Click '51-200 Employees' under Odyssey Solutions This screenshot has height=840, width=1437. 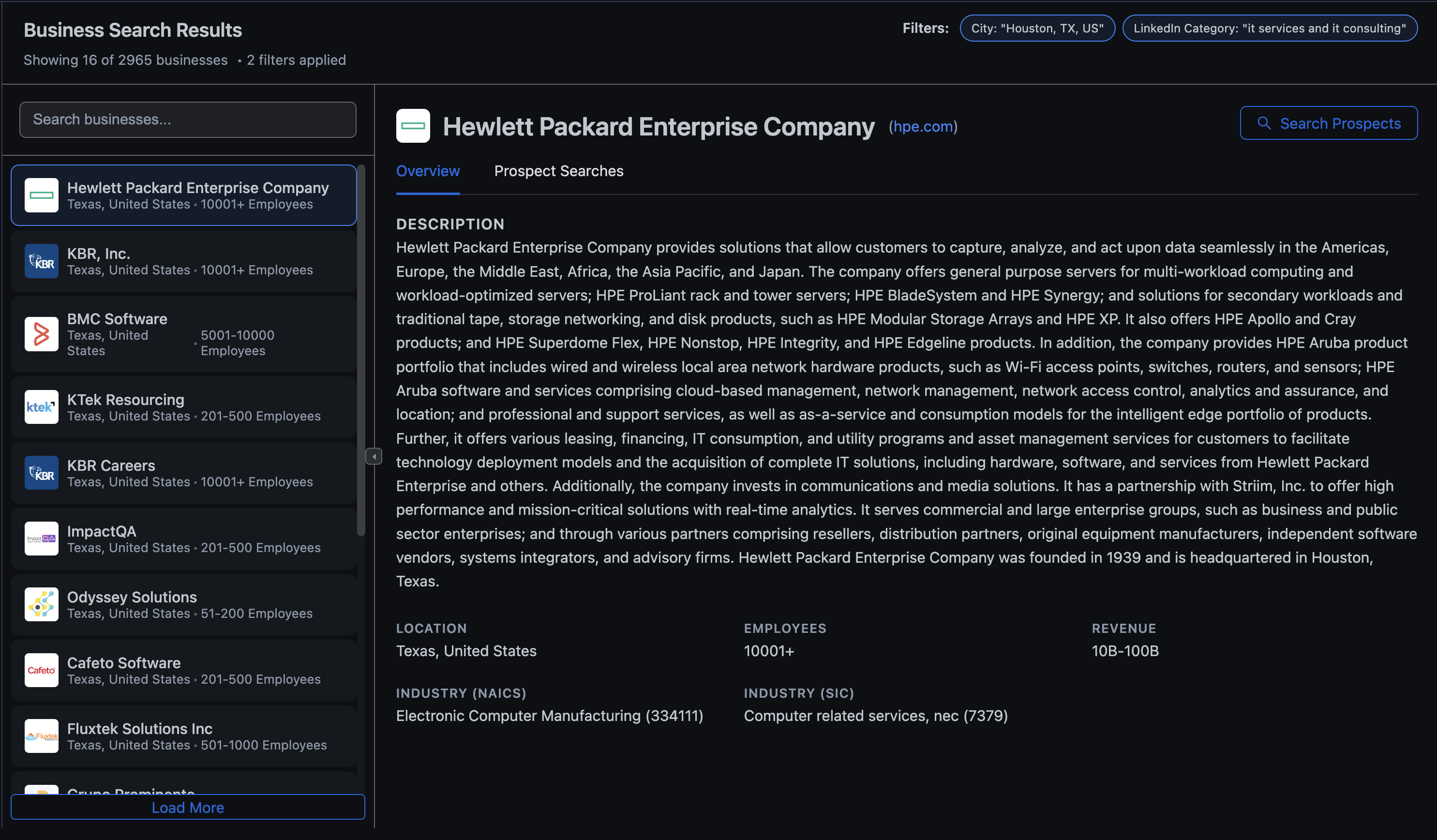tap(256, 613)
